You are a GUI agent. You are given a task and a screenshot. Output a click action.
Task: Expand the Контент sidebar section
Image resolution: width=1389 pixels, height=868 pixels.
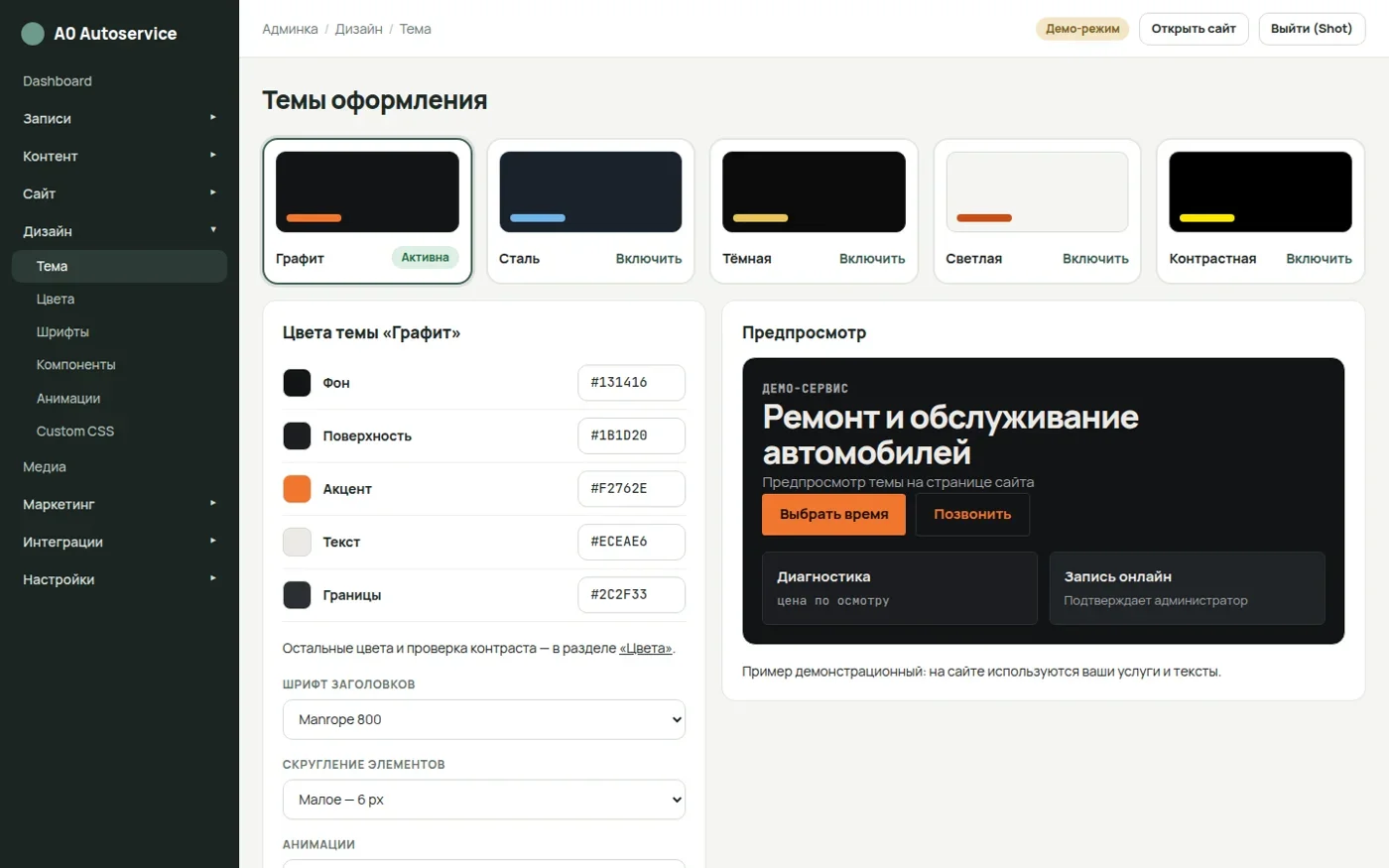pyautogui.click(x=119, y=156)
